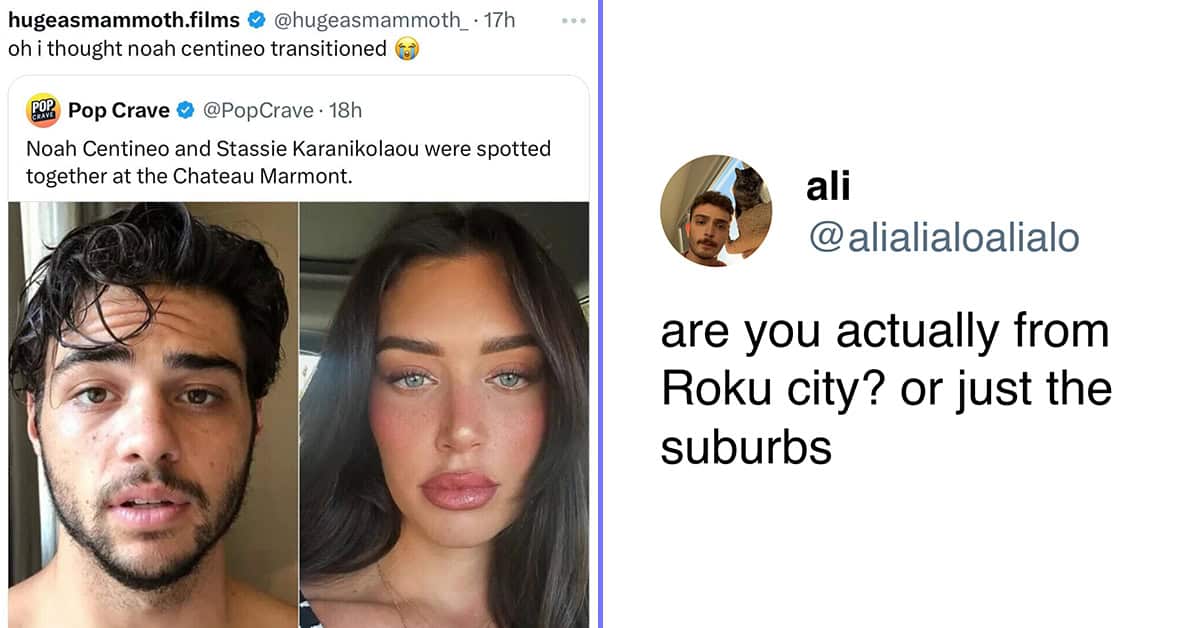Click the quoted tweet text about Chateau Marmont
The height and width of the screenshot is (628, 1200).
click(x=288, y=162)
